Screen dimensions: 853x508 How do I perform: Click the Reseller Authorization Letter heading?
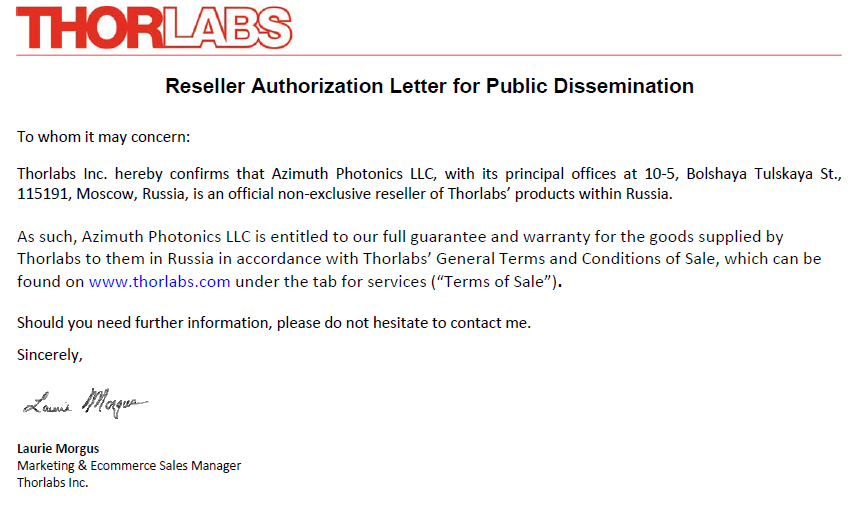(429, 86)
